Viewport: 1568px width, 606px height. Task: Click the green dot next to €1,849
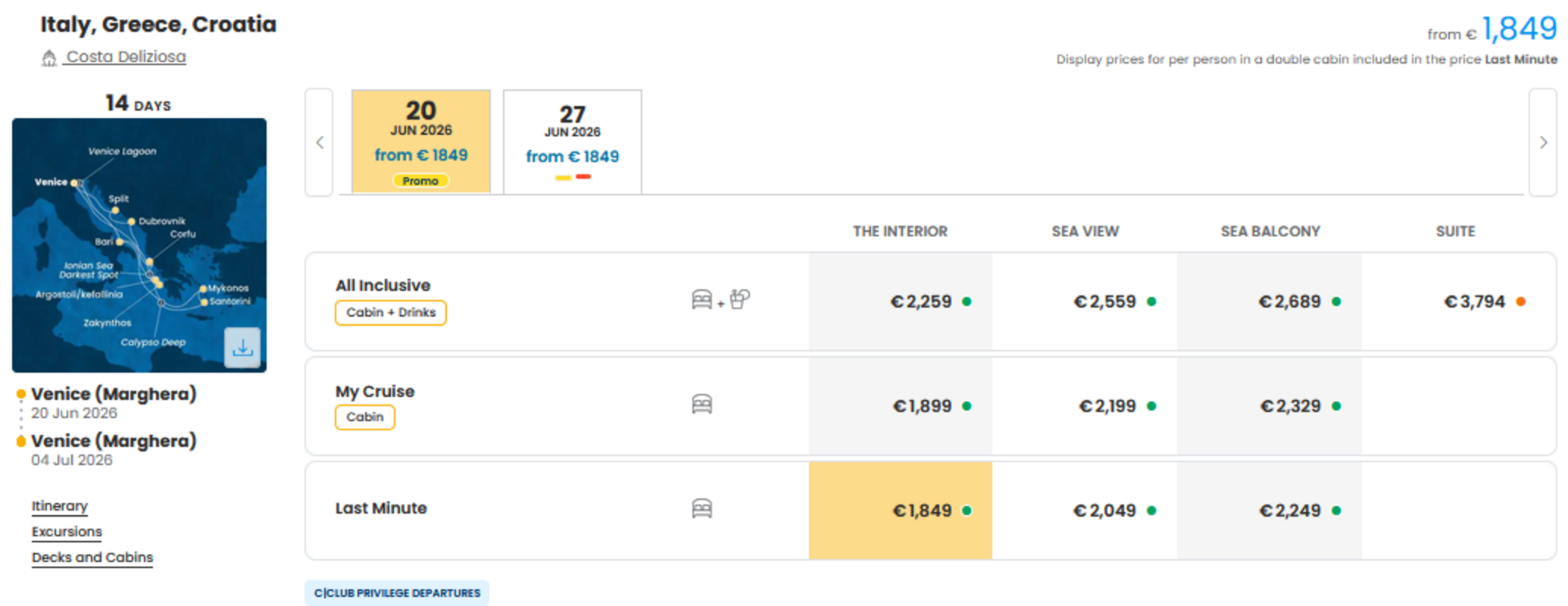(967, 511)
